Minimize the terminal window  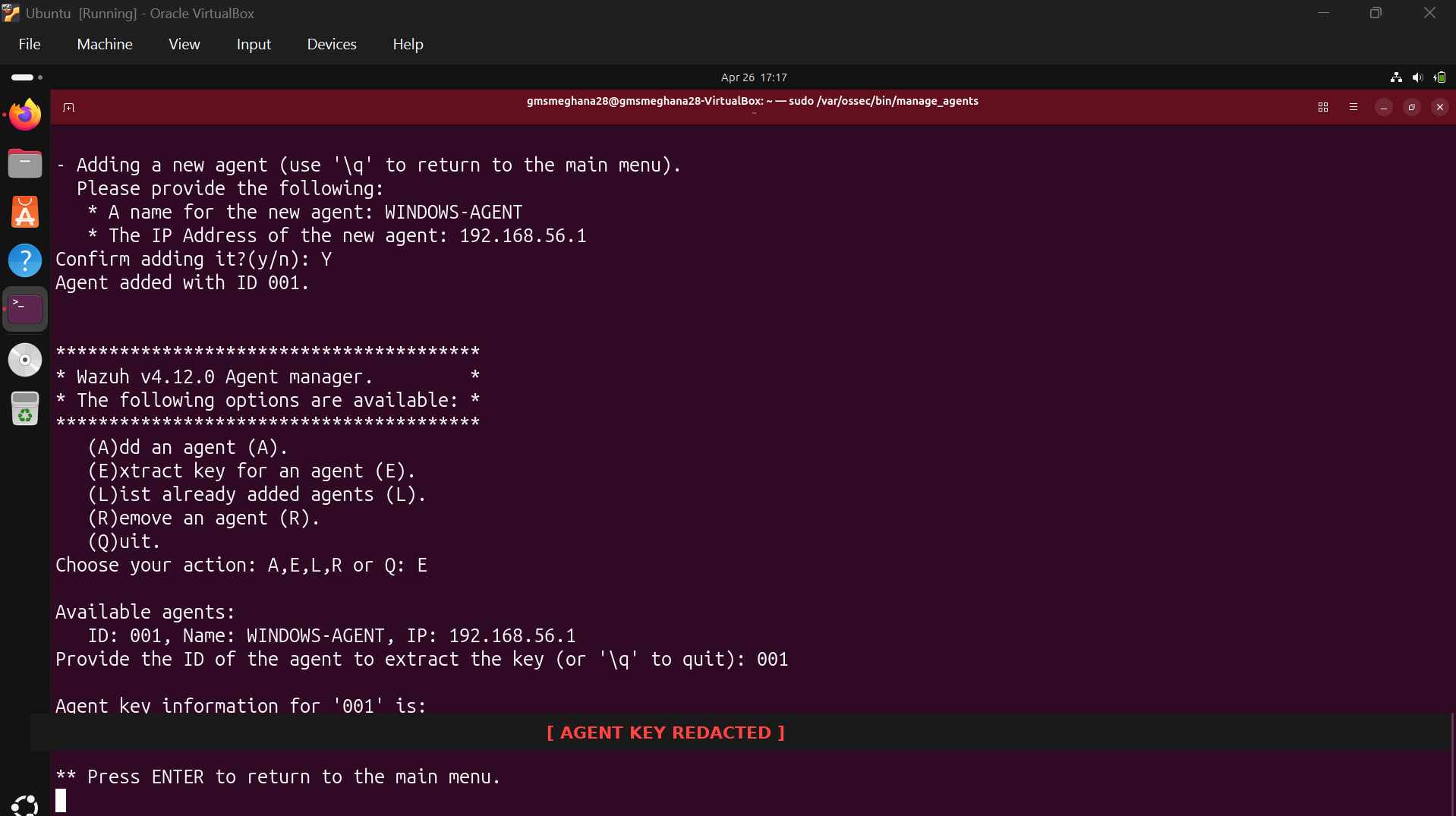tap(1384, 108)
